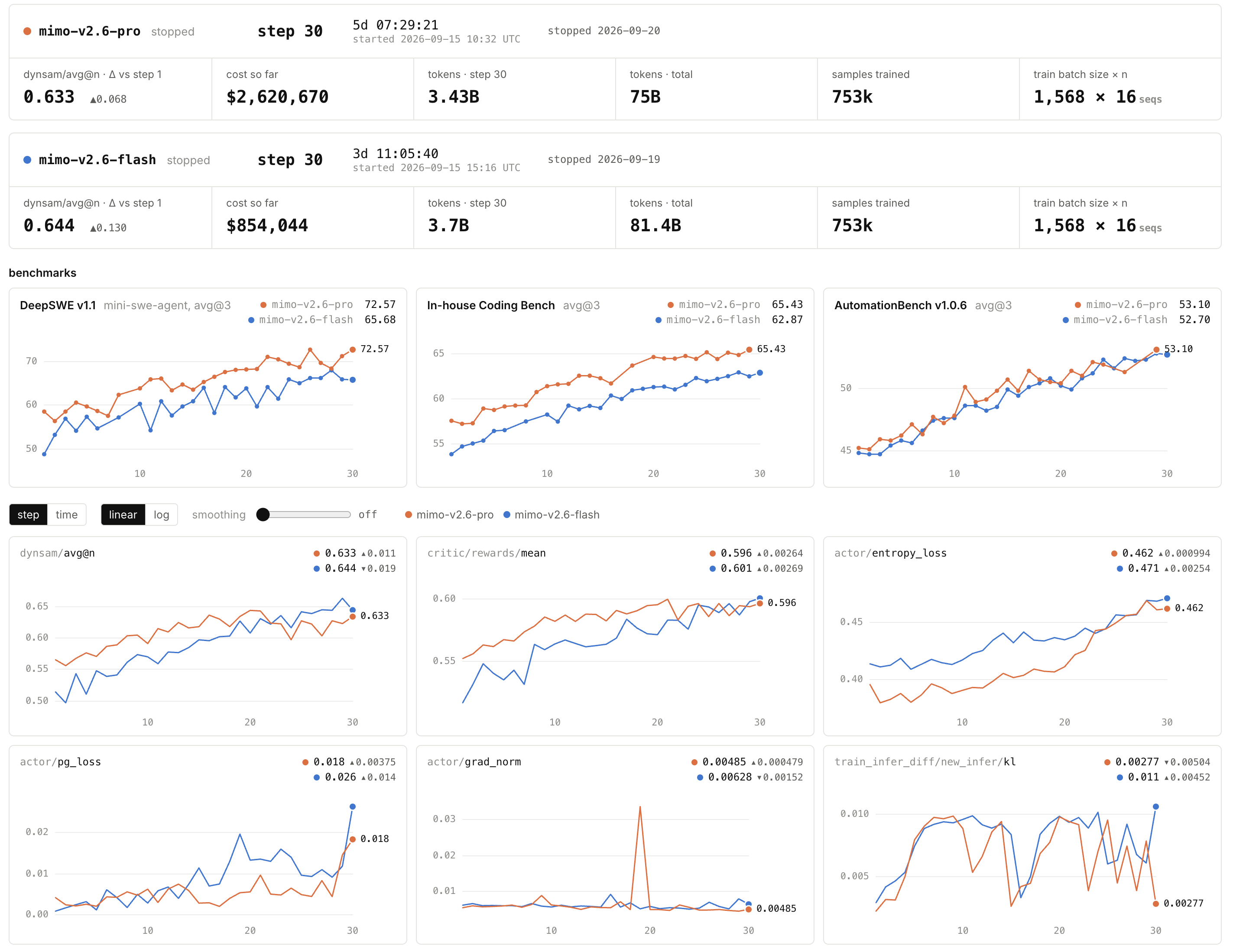Click the $854,044 cost value
Viewport: 1233px width, 952px height.
267,226
